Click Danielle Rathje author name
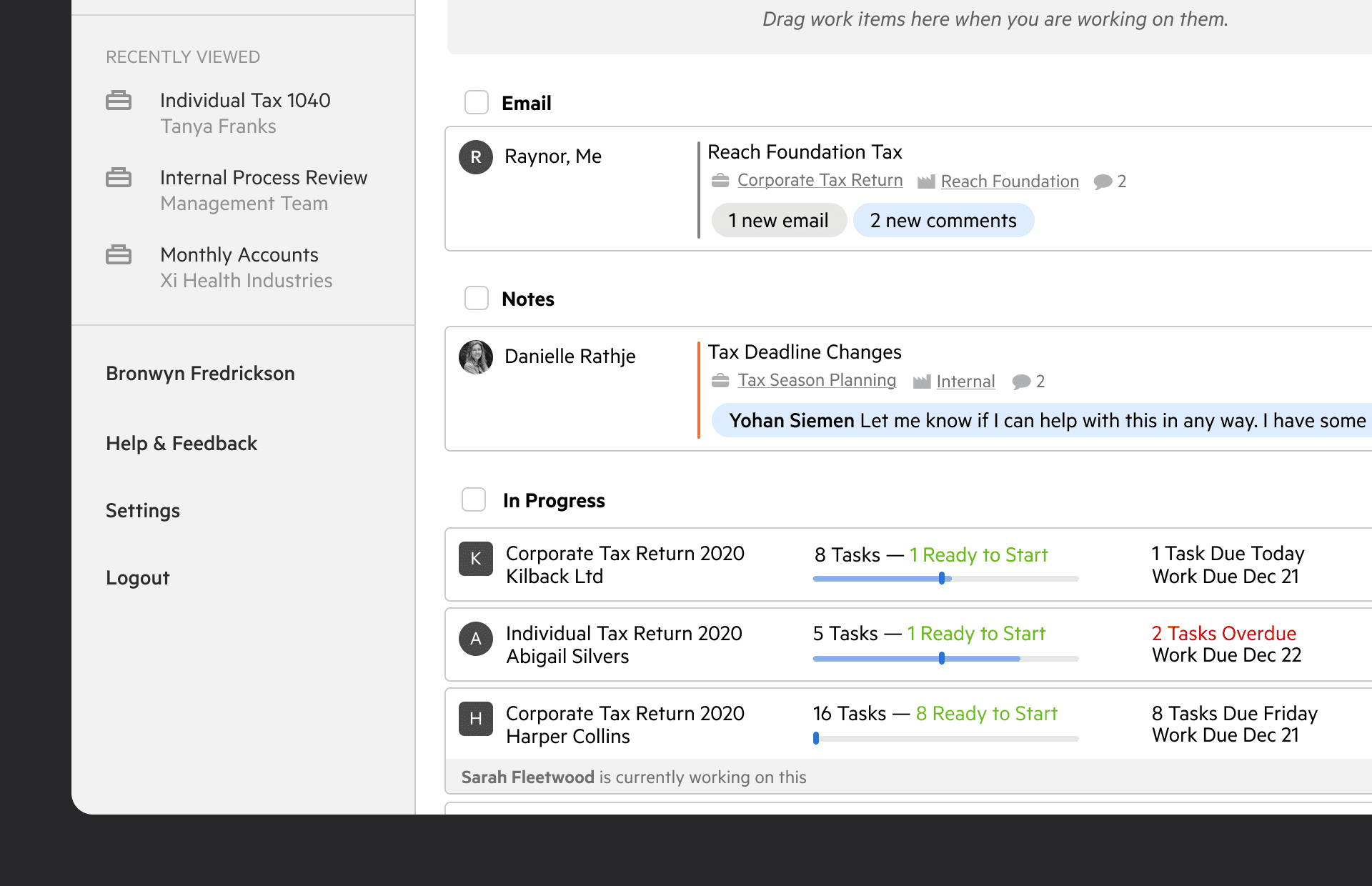 (x=570, y=356)
